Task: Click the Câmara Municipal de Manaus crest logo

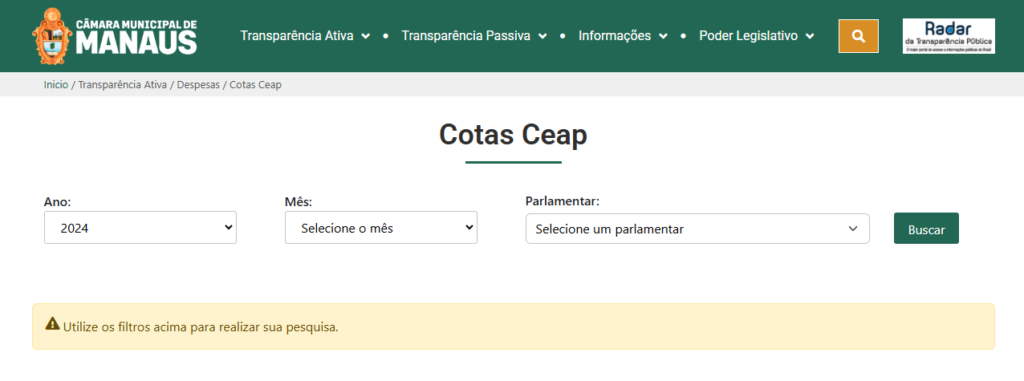Action: (x=51, y=36)
